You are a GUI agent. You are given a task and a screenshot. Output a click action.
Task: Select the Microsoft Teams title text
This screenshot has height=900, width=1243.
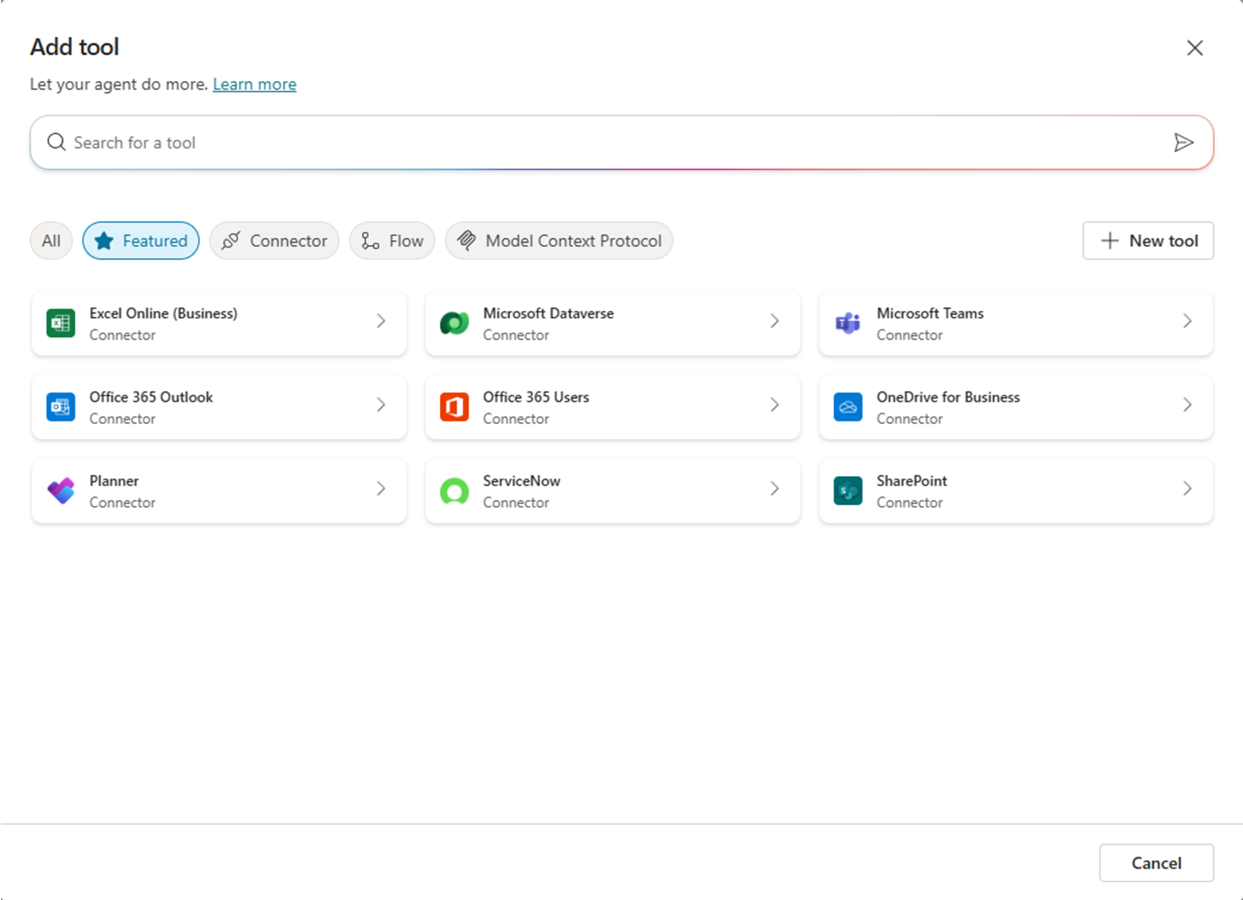coord(930,313)
